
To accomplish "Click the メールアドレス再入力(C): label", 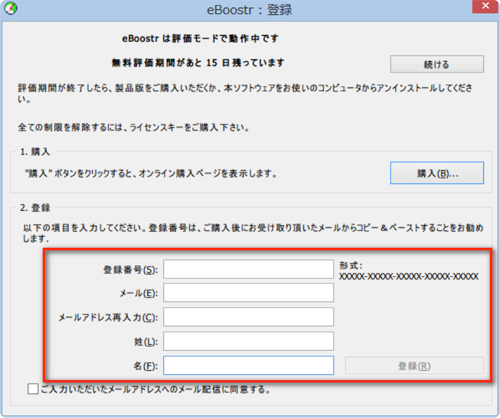I will 108,317.
